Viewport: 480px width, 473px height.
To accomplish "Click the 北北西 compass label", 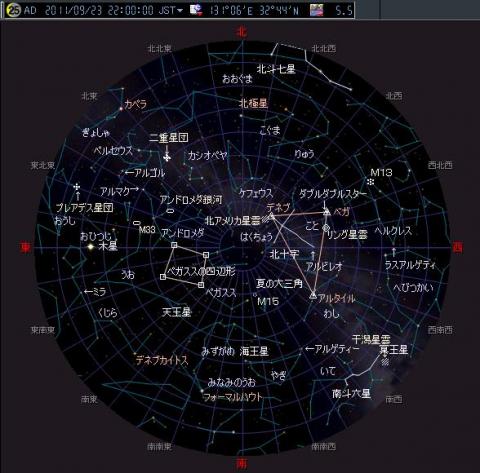I will [x=324, y=49].
